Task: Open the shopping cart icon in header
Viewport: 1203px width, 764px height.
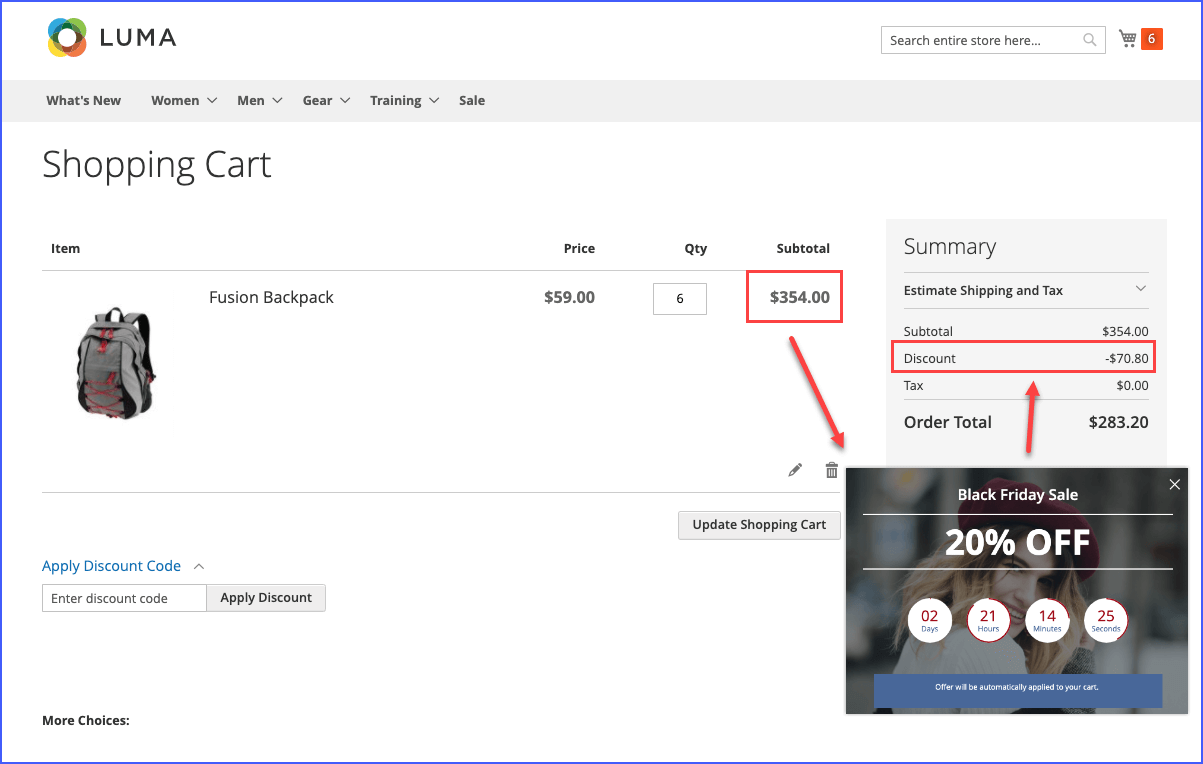Action: 1128,39
